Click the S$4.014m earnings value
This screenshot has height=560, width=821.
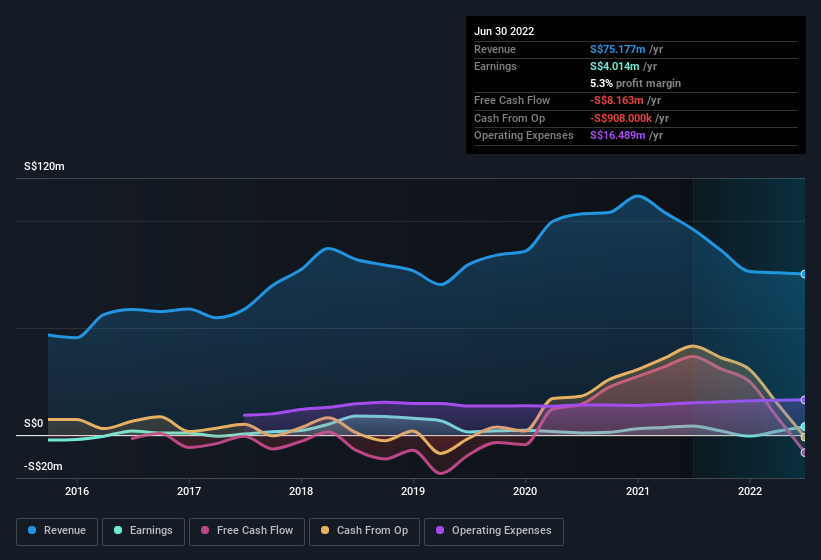[615, 66]
